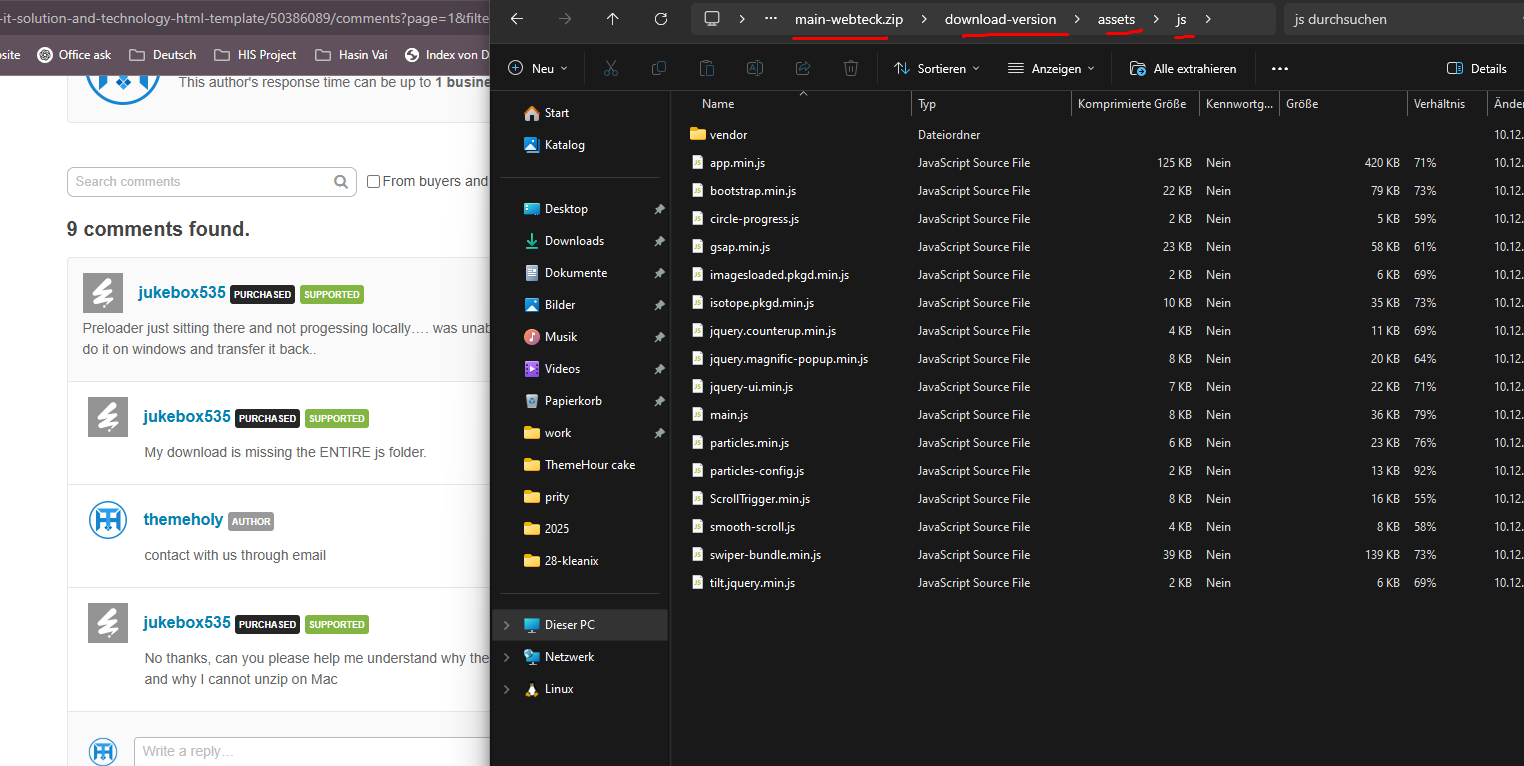The image size is (1524, 766).
Task: Click the delete trash icon
Action: click(851, 68)
